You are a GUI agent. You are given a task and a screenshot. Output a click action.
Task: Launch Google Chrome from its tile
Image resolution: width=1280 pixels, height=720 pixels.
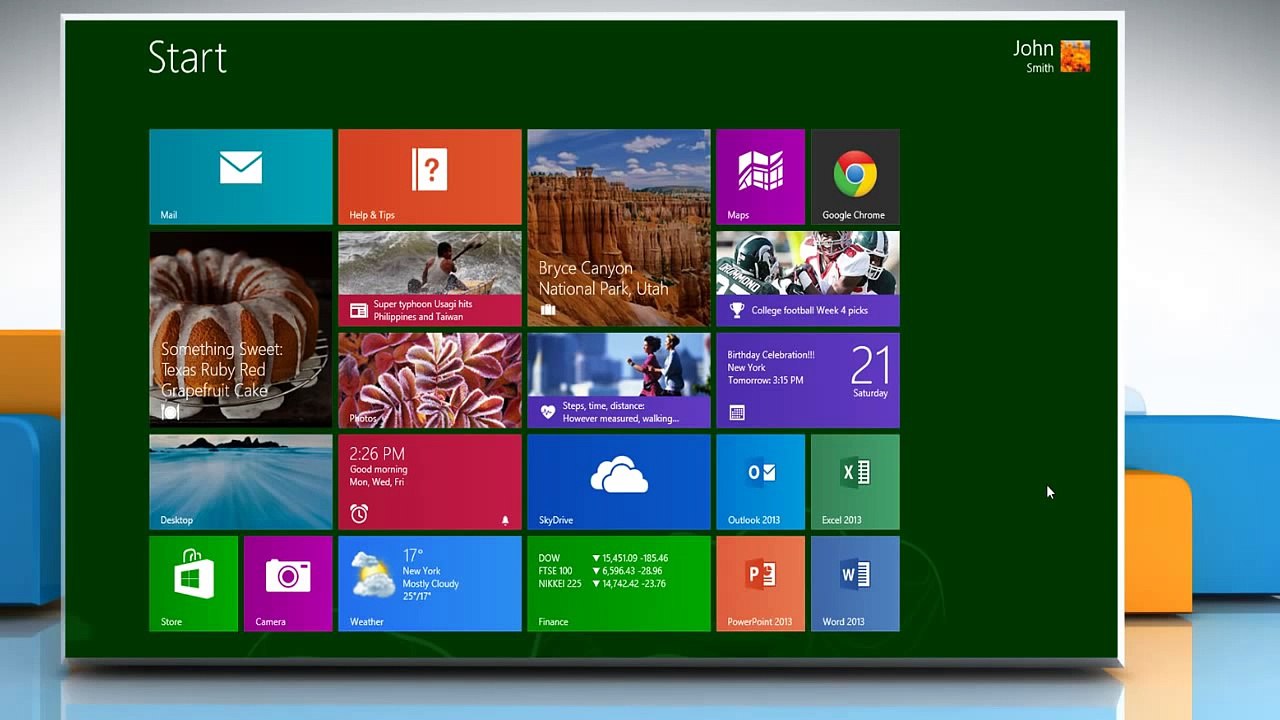(x=855, y=177)
